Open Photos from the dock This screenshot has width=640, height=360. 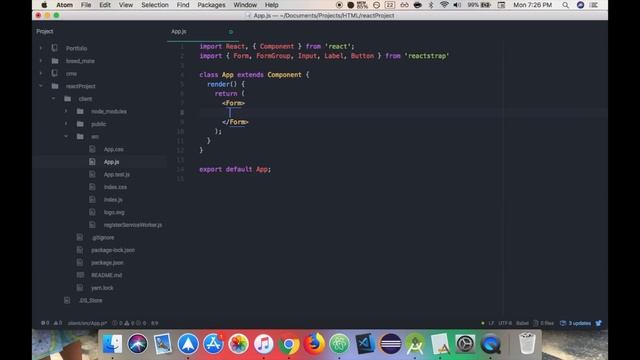238,344
